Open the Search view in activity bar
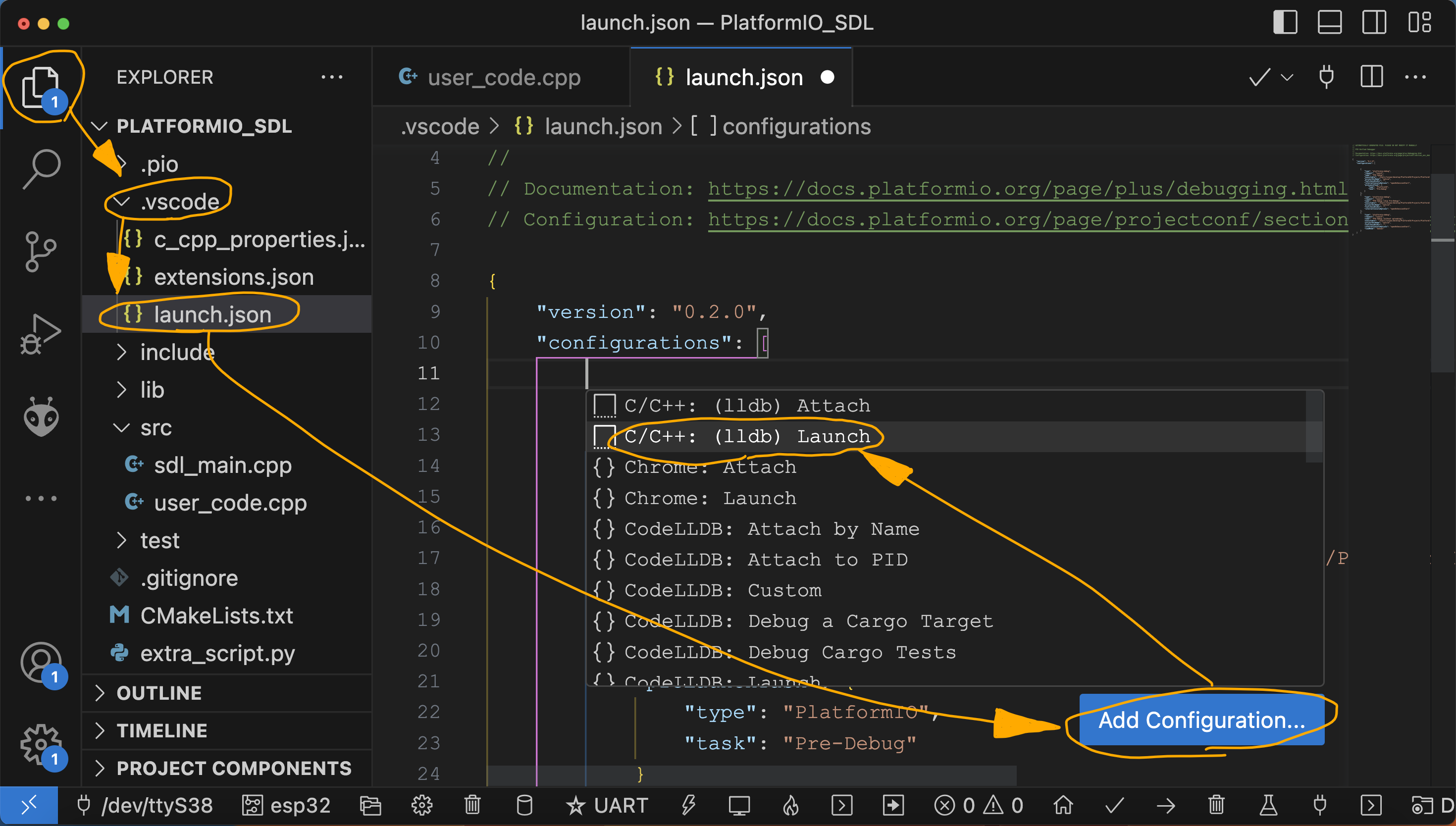The height and width of the screenshot is (826, 1456). tap(41, 168)
